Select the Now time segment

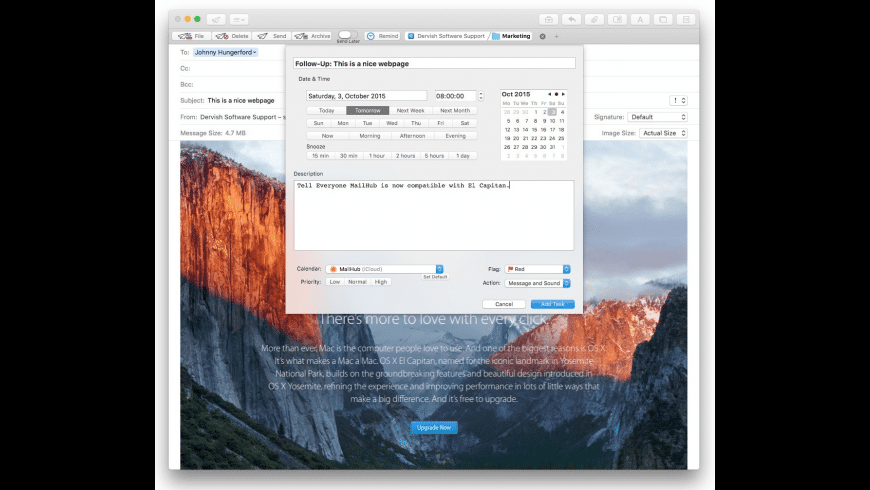pyautogui.click(x=327, y=136)
